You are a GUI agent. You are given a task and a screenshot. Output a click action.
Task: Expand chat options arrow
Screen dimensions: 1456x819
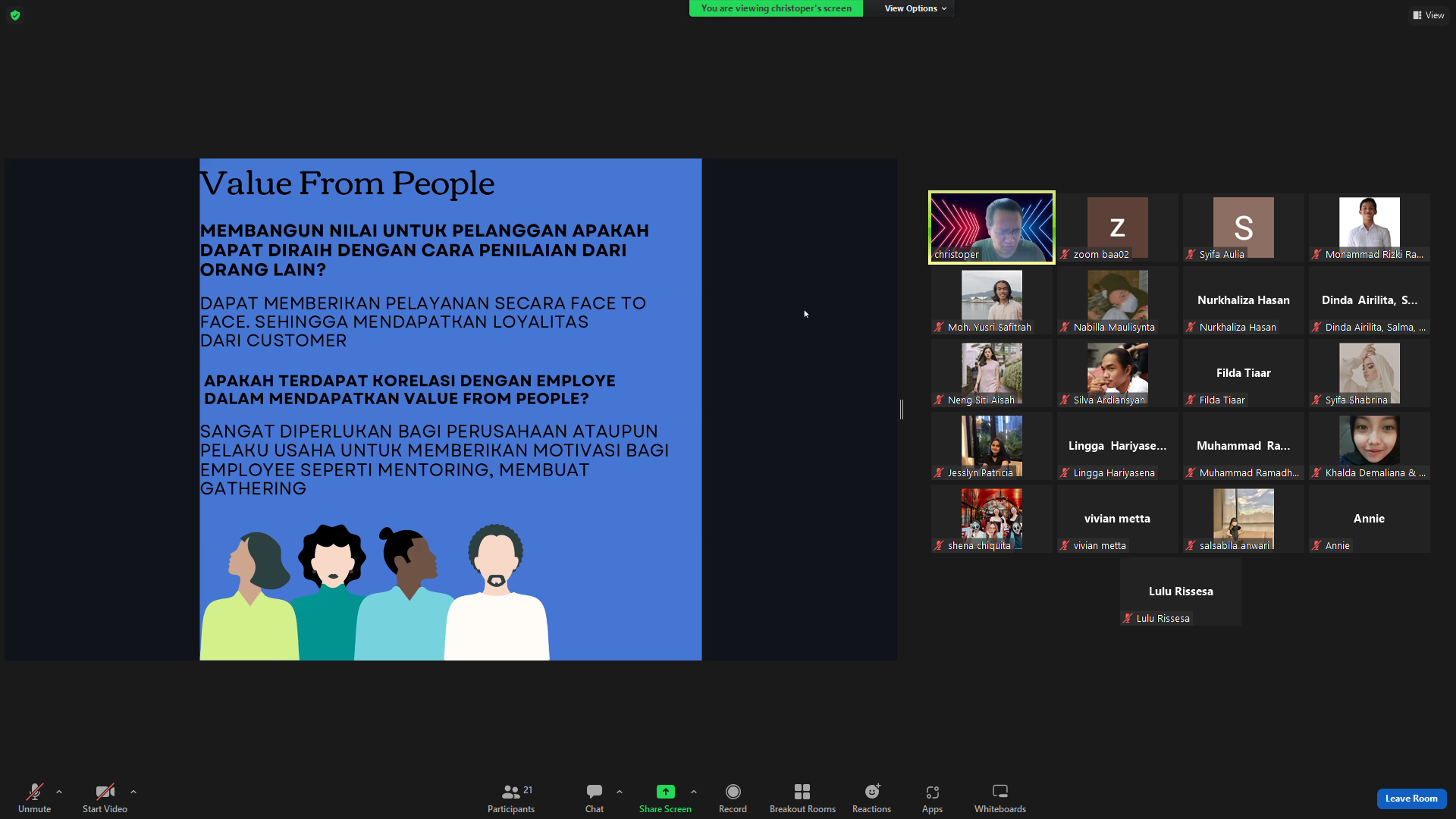[620, 792]
